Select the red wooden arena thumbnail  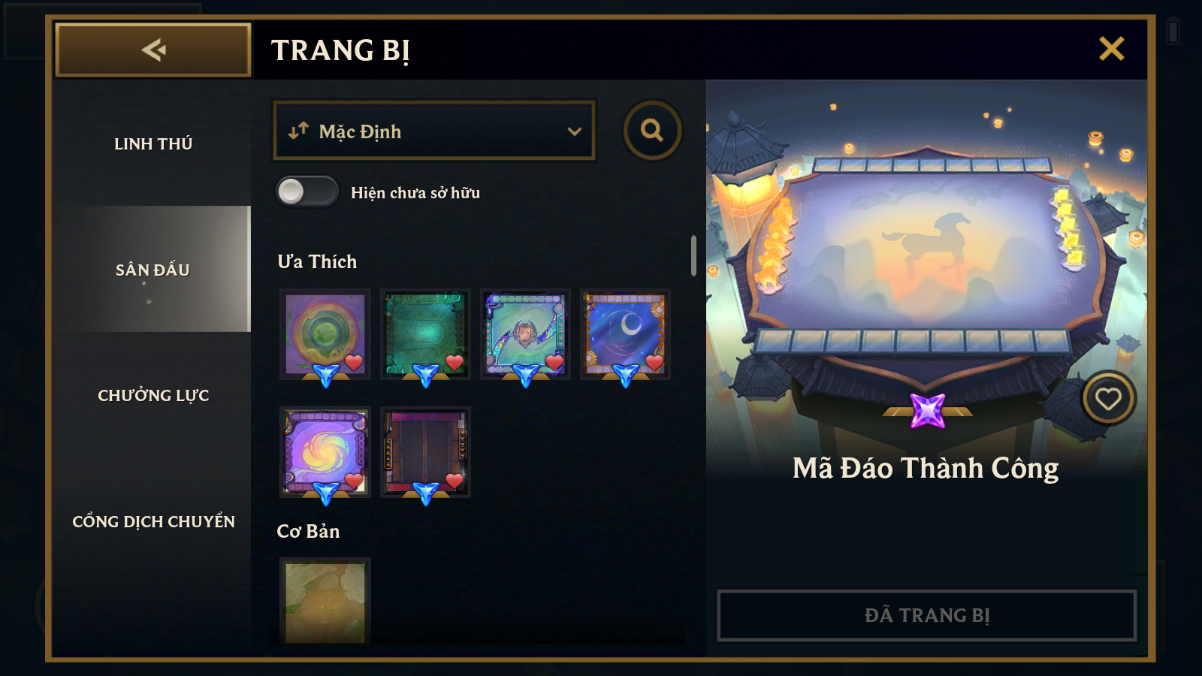coord(425,452)
